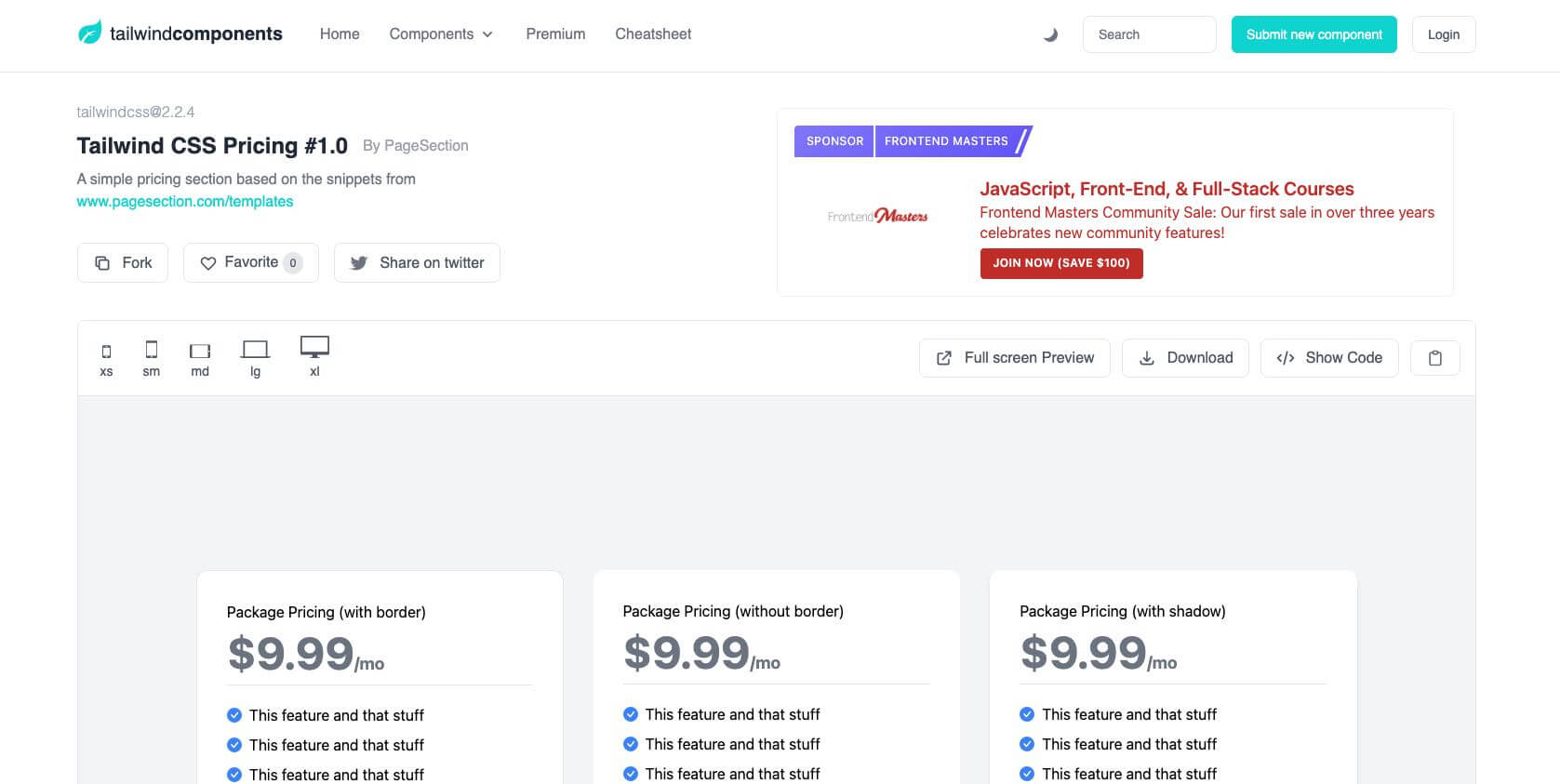Open the Premium page
The width and height of the screenshot is (1560, 784).
tap(555, 34)
